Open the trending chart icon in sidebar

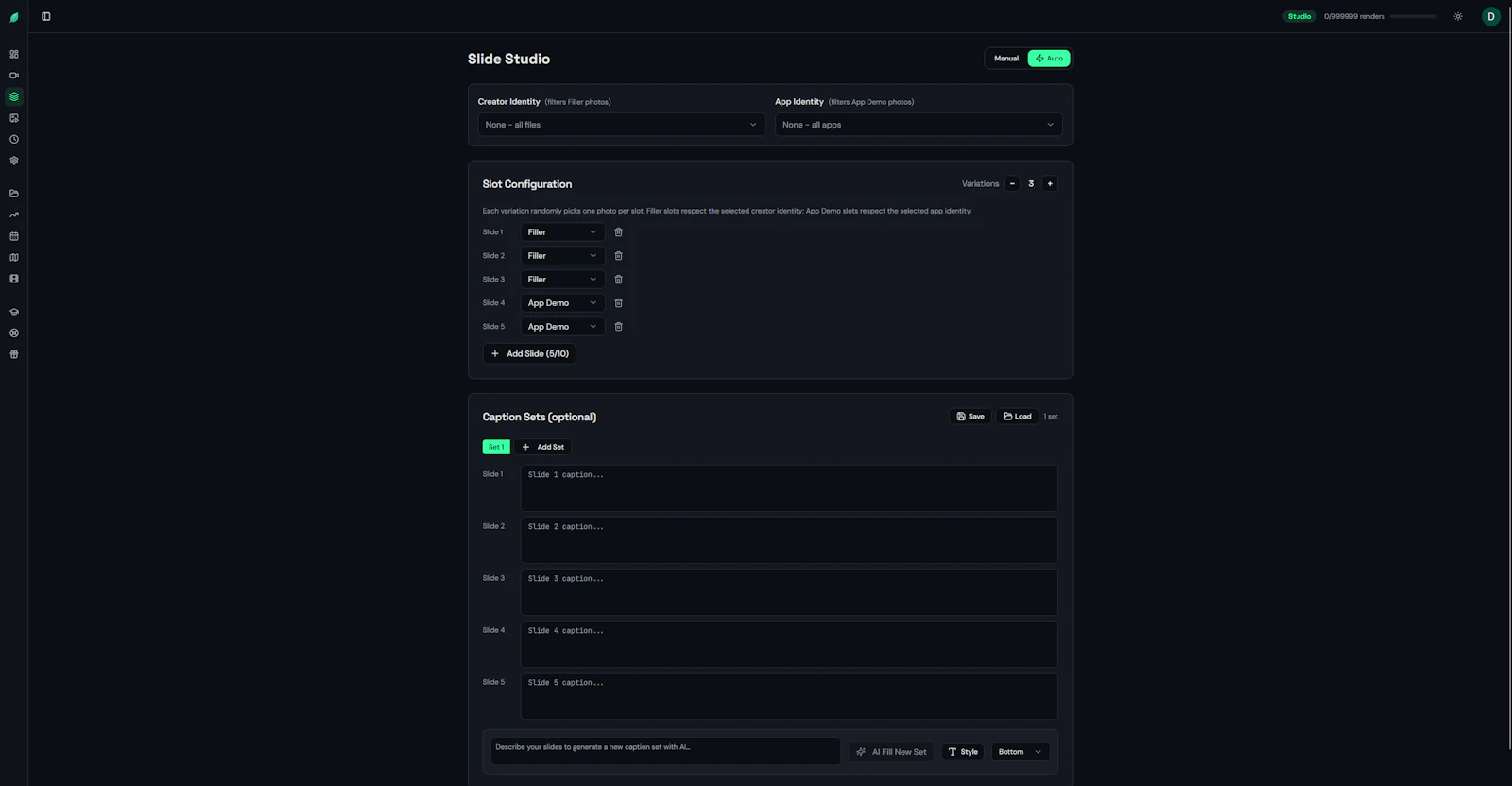tap(14, 214)
